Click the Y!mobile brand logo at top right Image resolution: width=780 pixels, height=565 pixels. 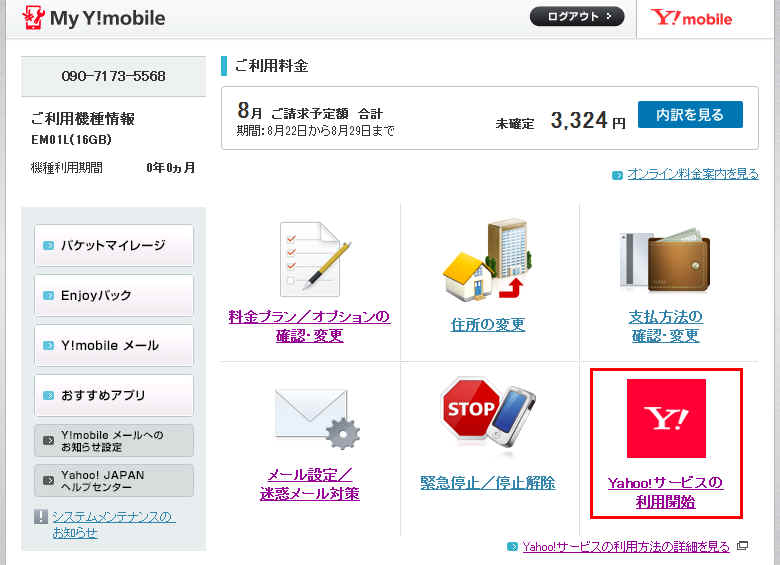691,18
